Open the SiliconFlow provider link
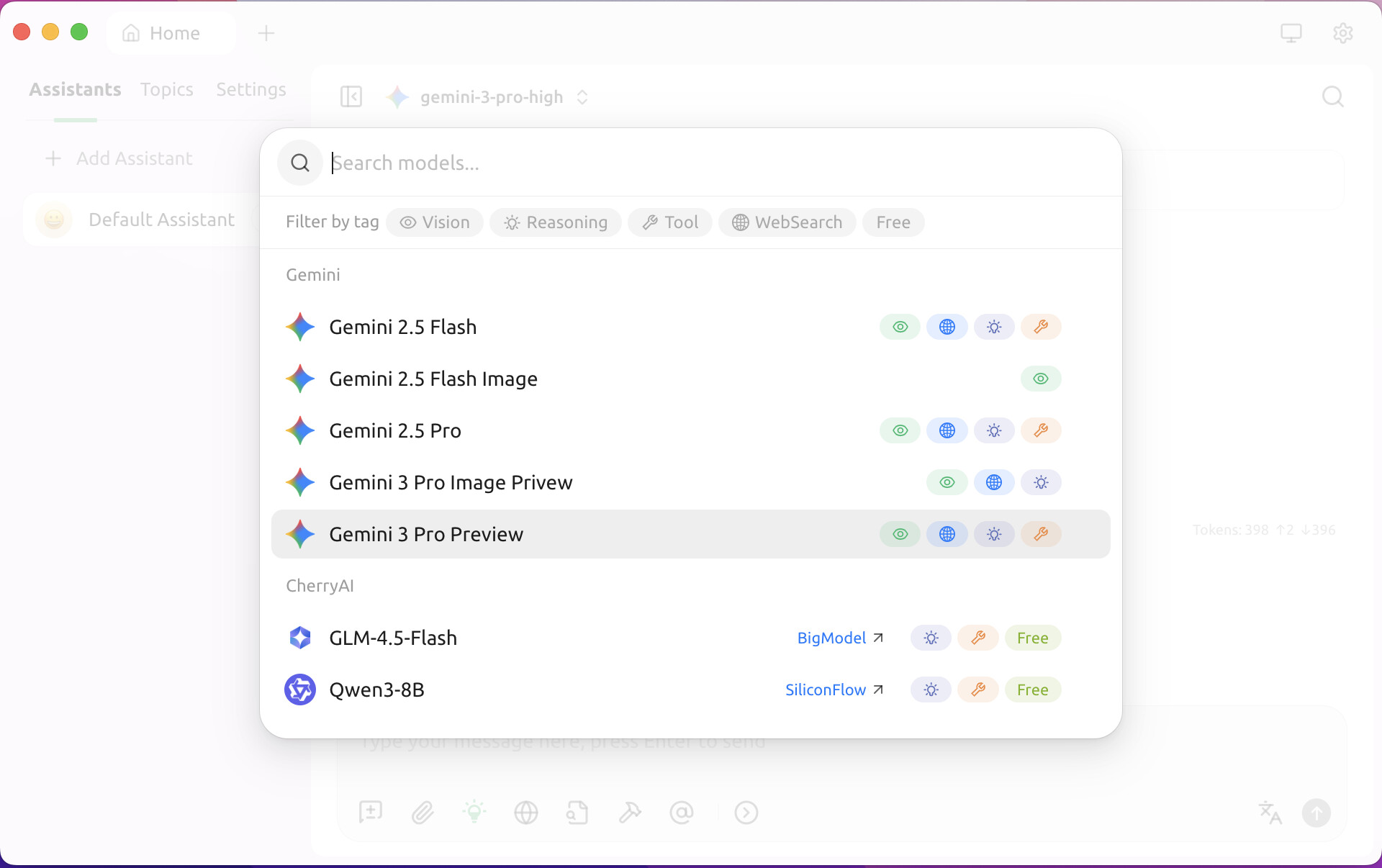The image size is (1382, 868). 834,690
